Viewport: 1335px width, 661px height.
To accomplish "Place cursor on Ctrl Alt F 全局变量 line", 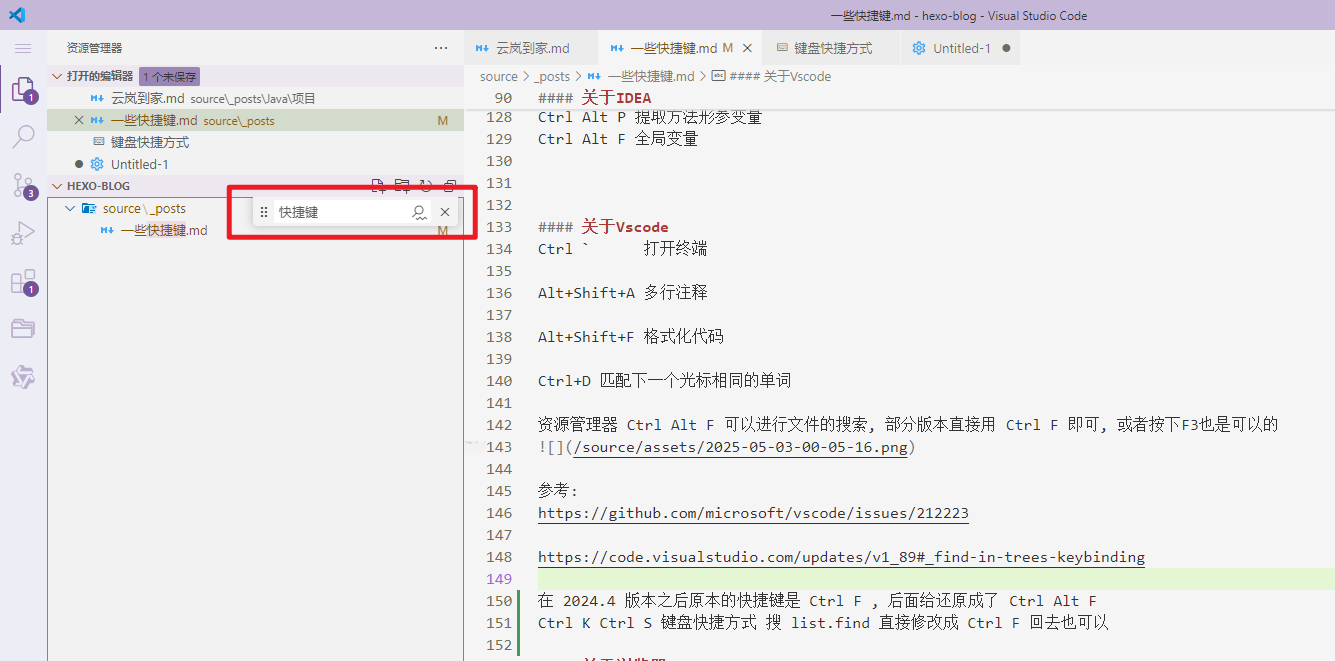I will (618, 139).
